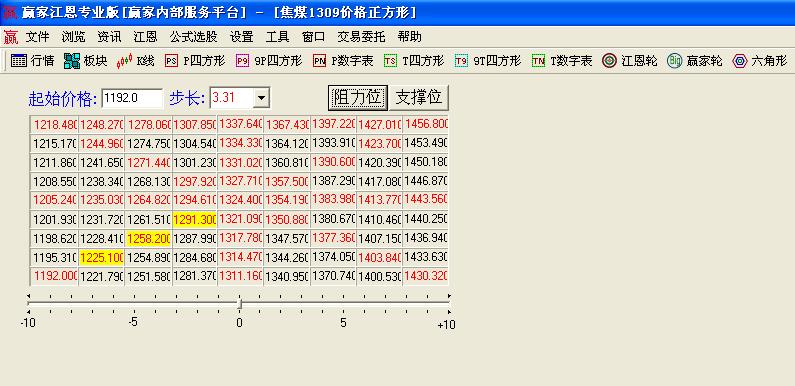Open the 江恩 menu
795x386 pixels.
point(145,37)
